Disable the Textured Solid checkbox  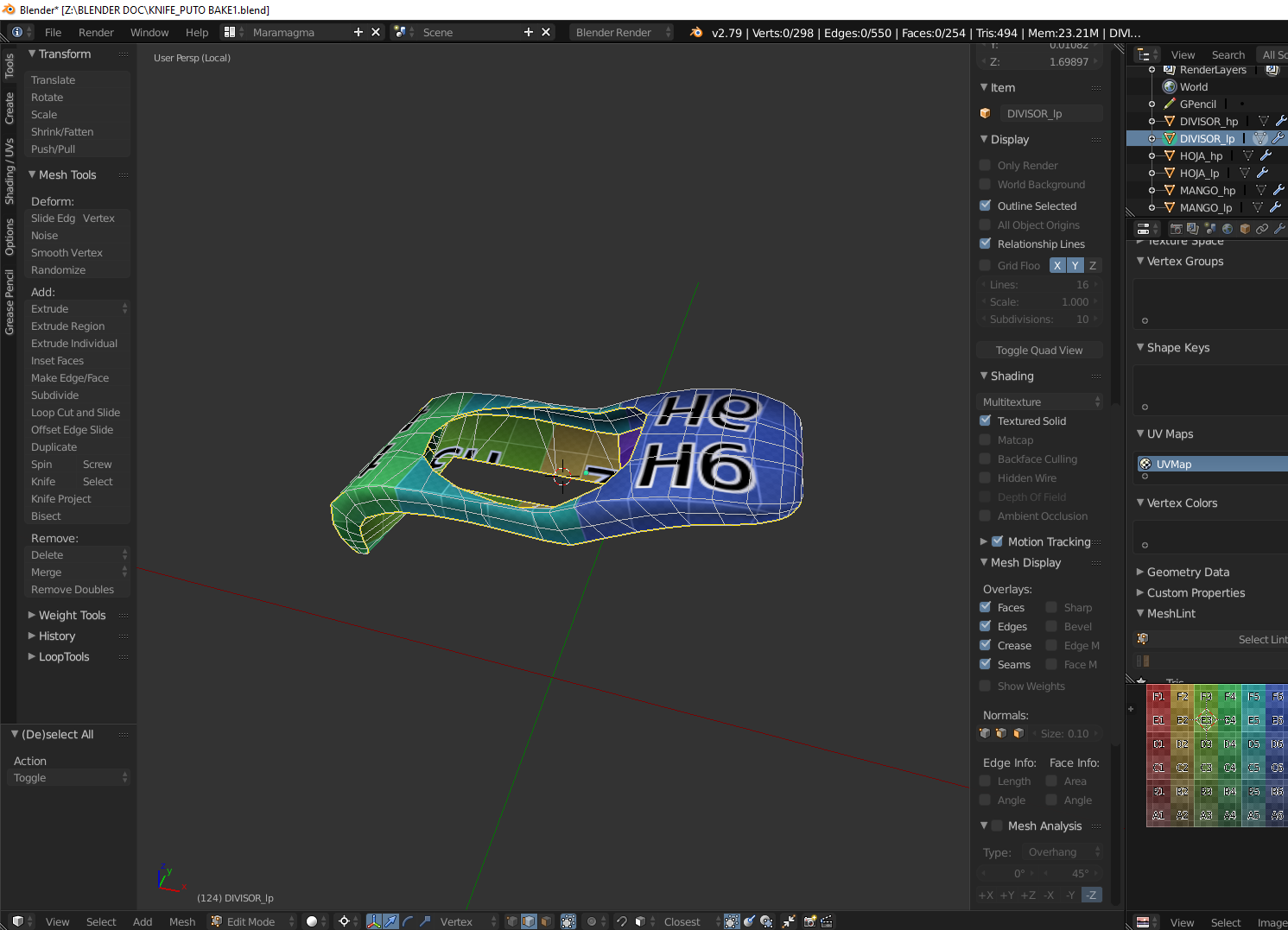[x=985, y=421]
